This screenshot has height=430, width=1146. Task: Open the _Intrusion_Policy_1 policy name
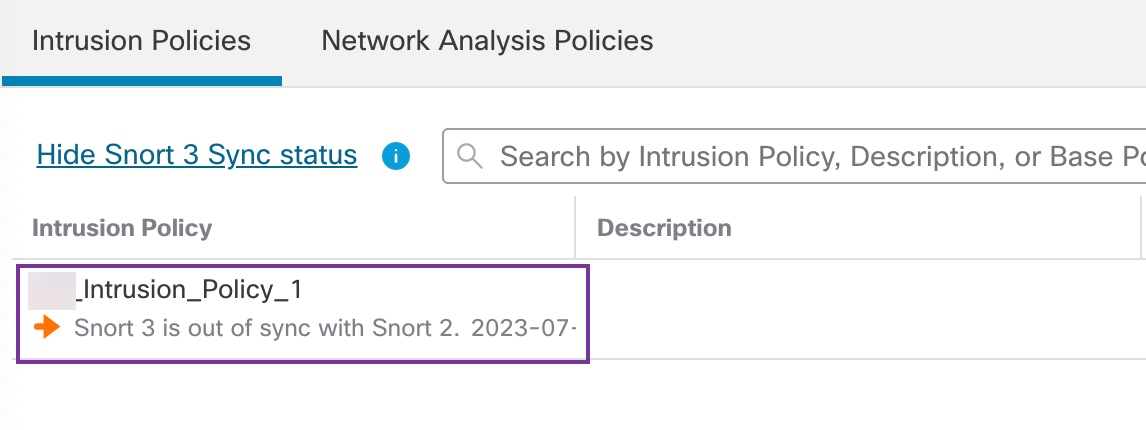pos(190,290)
